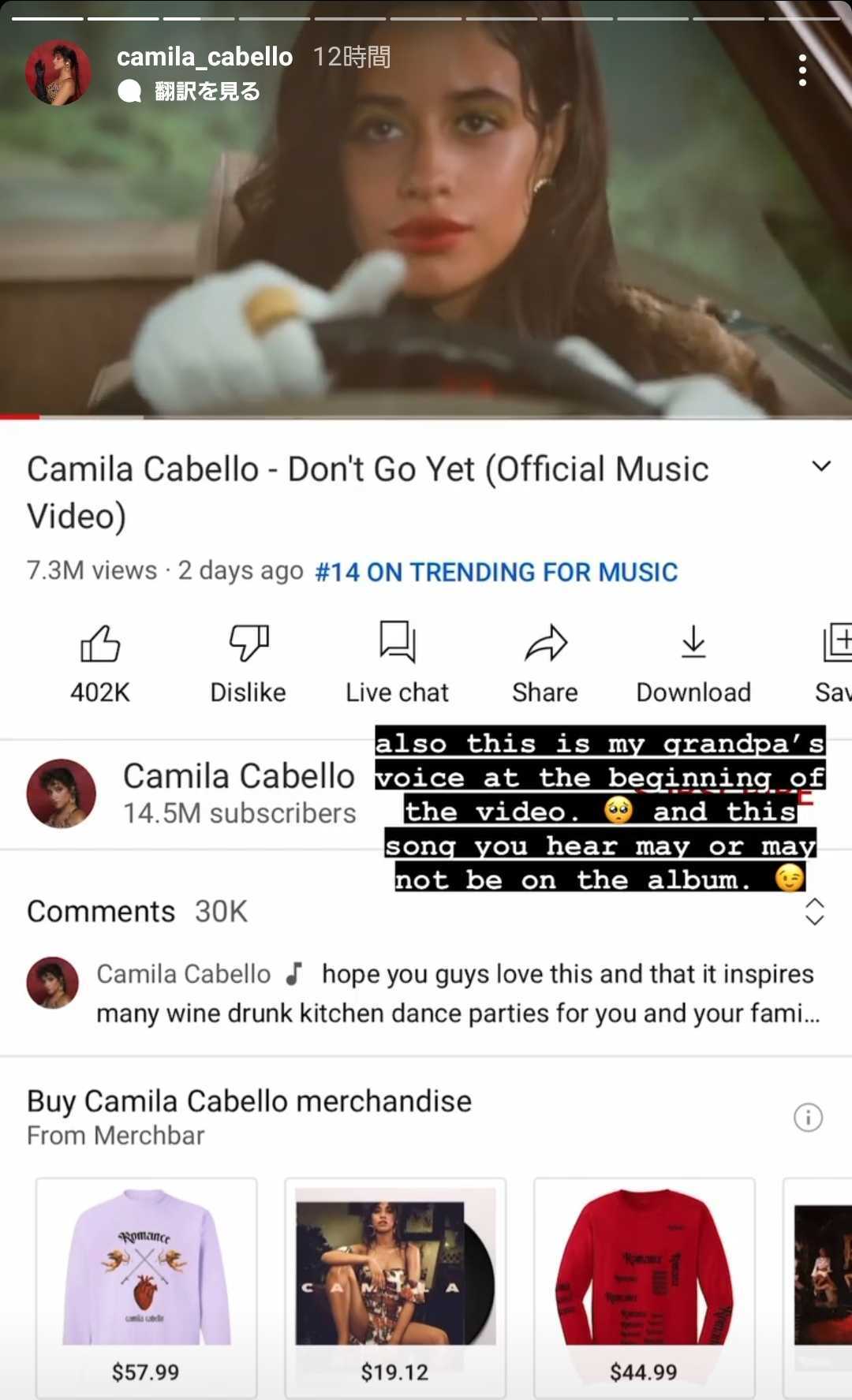
Task: Tap the Save to playlist icon
Action: click(836, 643)
